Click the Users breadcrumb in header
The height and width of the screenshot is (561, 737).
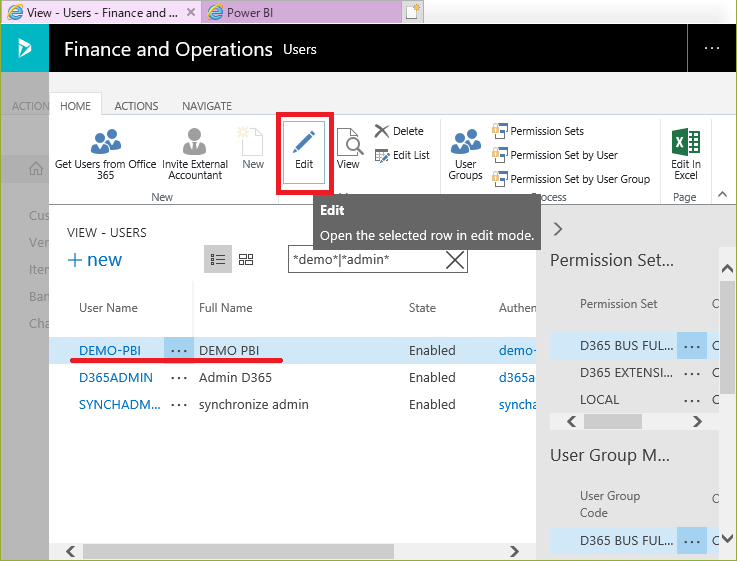click(300, 49)
